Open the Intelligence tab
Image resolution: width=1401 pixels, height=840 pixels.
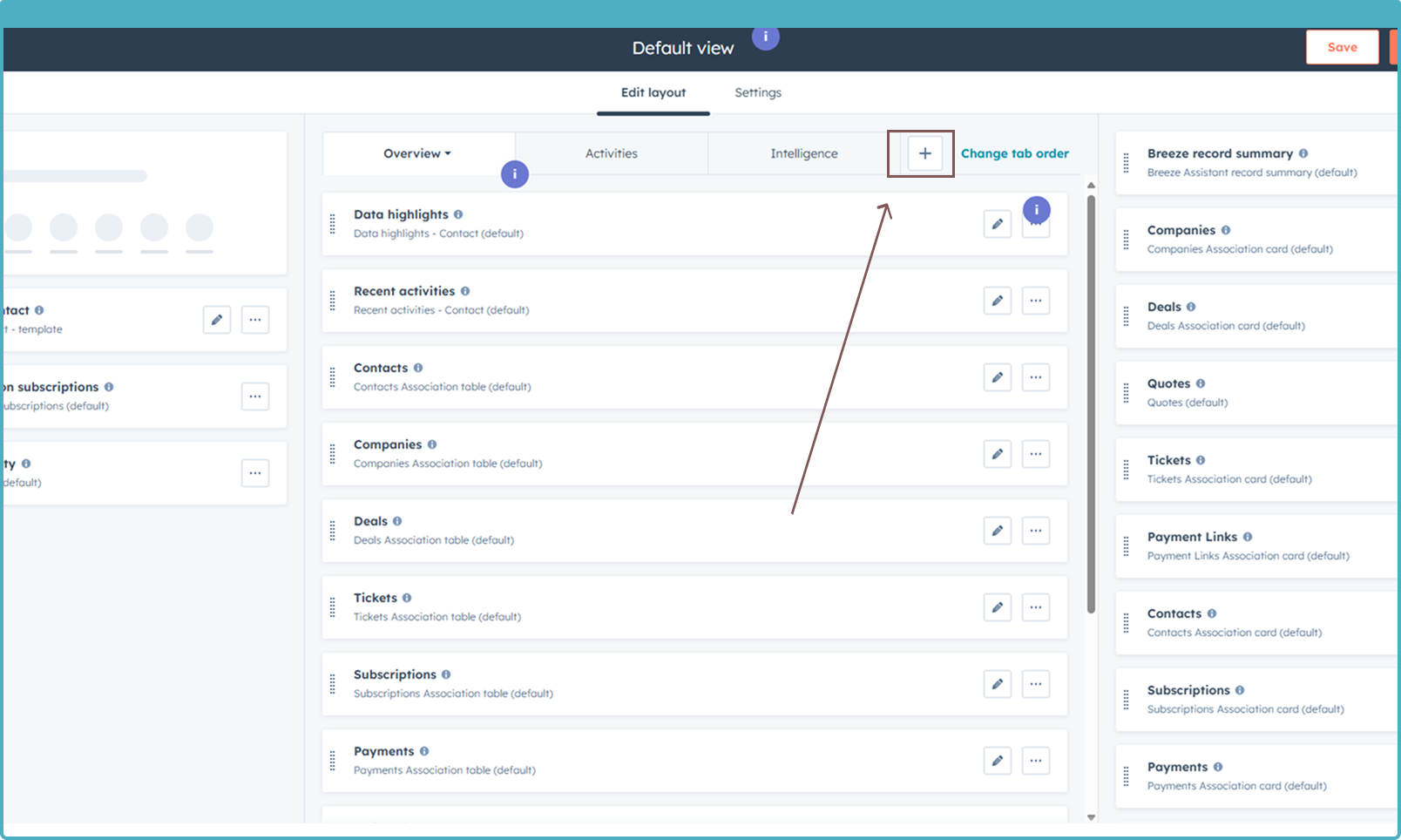tap(803, 153)
